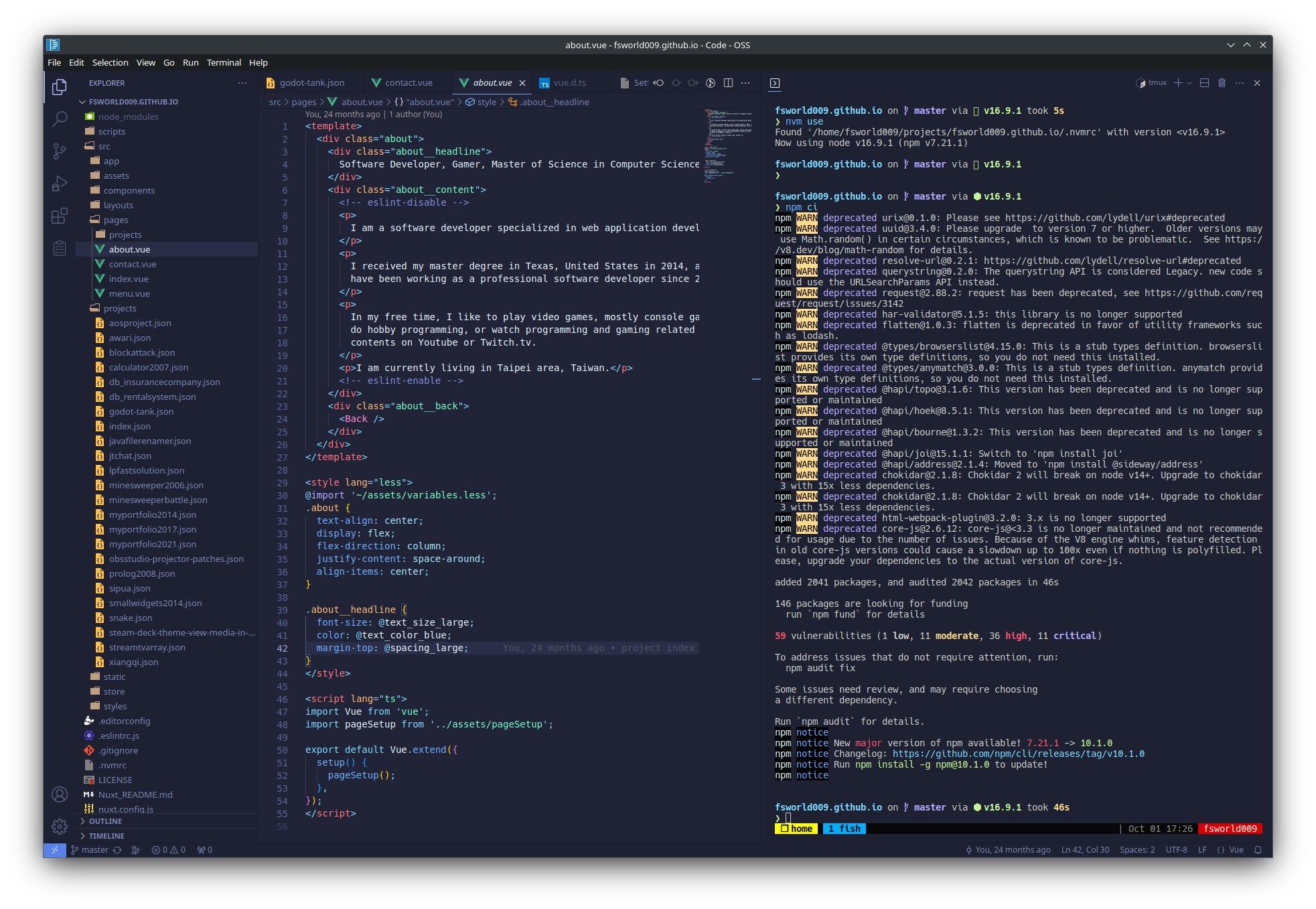The width and height of the screenshot is (1316, 909).
Task: Open the git graph icon in editor toolbar
Action: tap(711, 83)
